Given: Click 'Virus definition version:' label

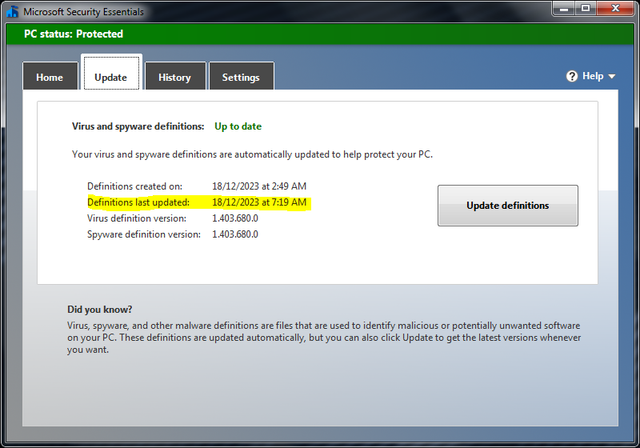Looking at the screenshot, I should 137,218.
